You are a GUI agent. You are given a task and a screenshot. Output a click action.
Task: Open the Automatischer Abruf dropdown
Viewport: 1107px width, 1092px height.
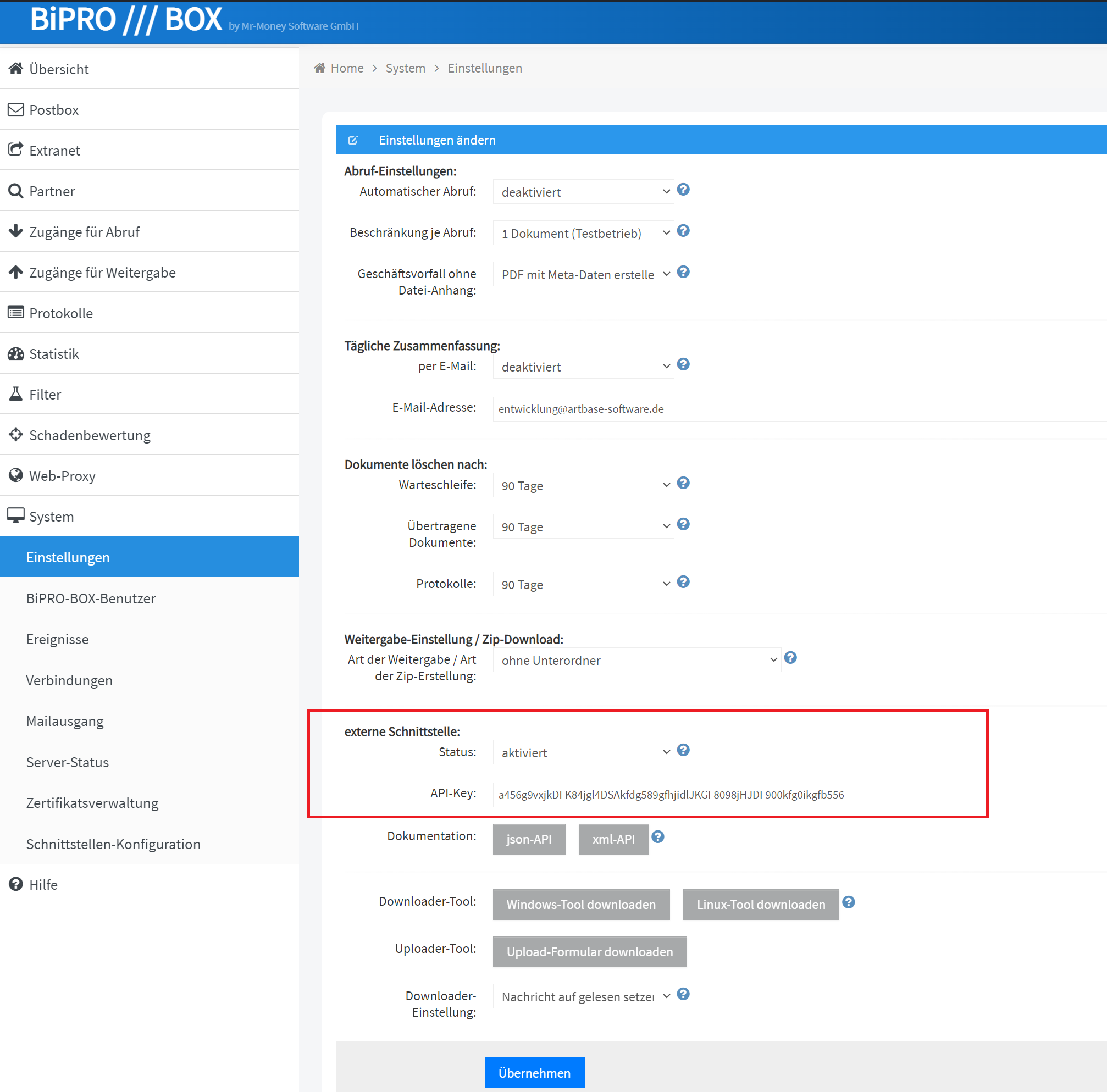pos(583,192)
